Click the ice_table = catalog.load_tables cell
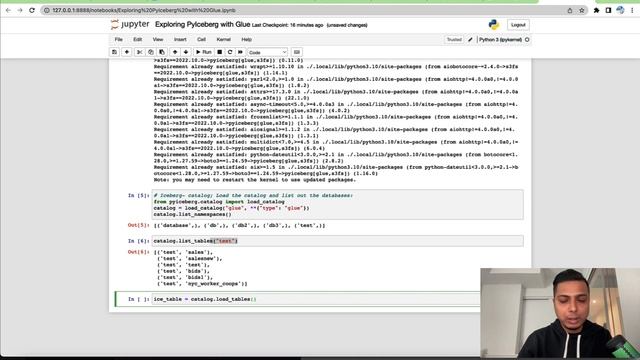The image size is (640, 360). point(316,299)
